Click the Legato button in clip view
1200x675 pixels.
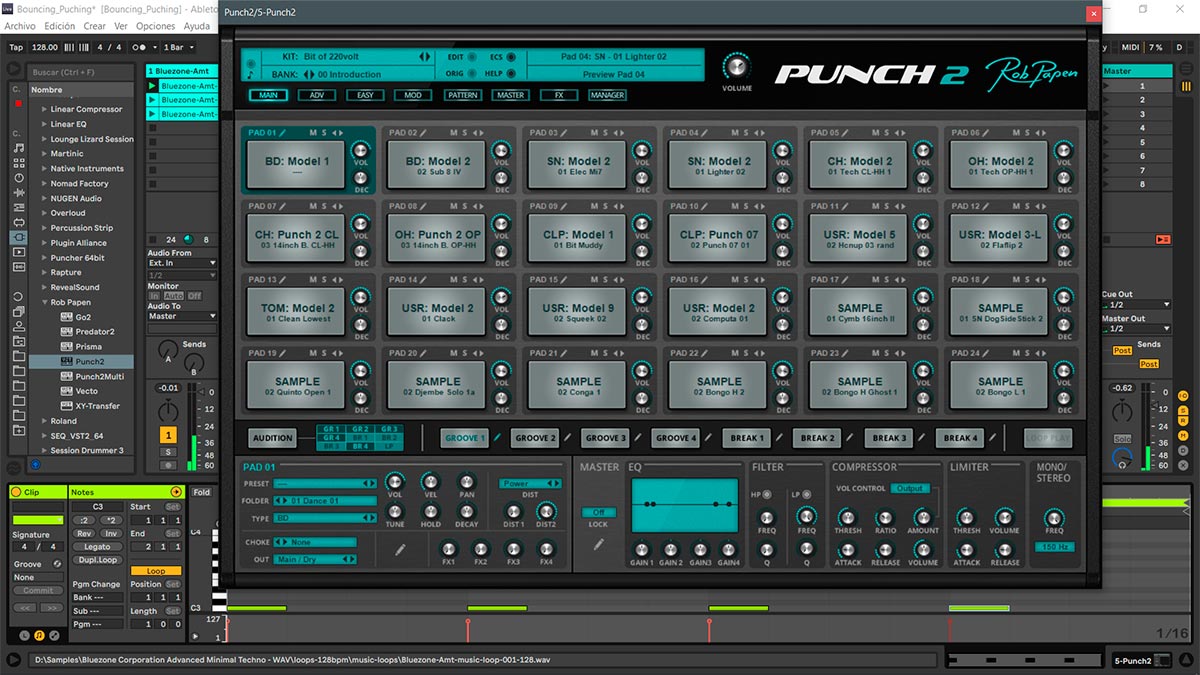pyautogui.click(x=97, y=547)
